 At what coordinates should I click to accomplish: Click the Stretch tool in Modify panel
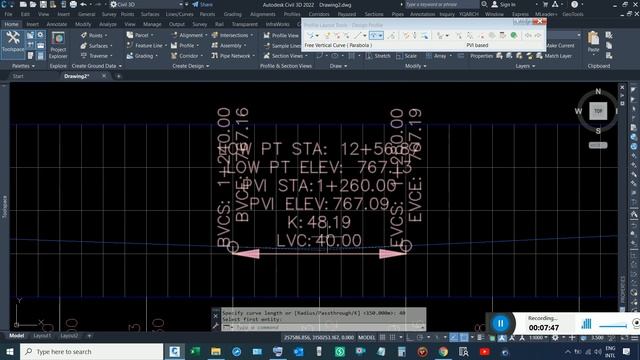coord(378,56)
